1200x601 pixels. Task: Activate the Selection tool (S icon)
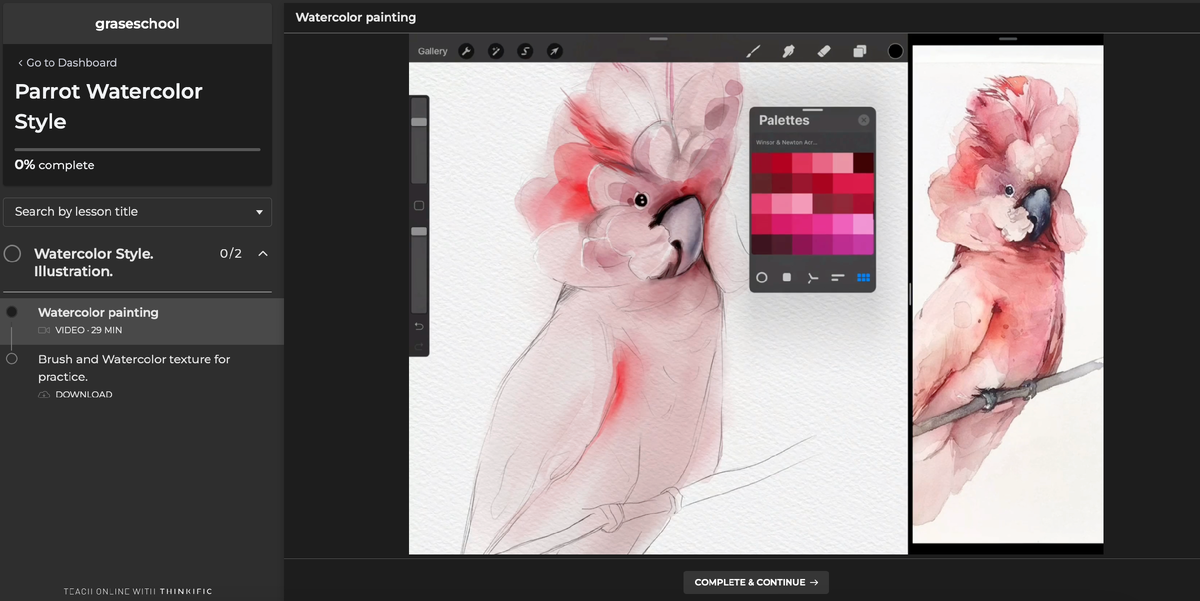pos(525,51)
